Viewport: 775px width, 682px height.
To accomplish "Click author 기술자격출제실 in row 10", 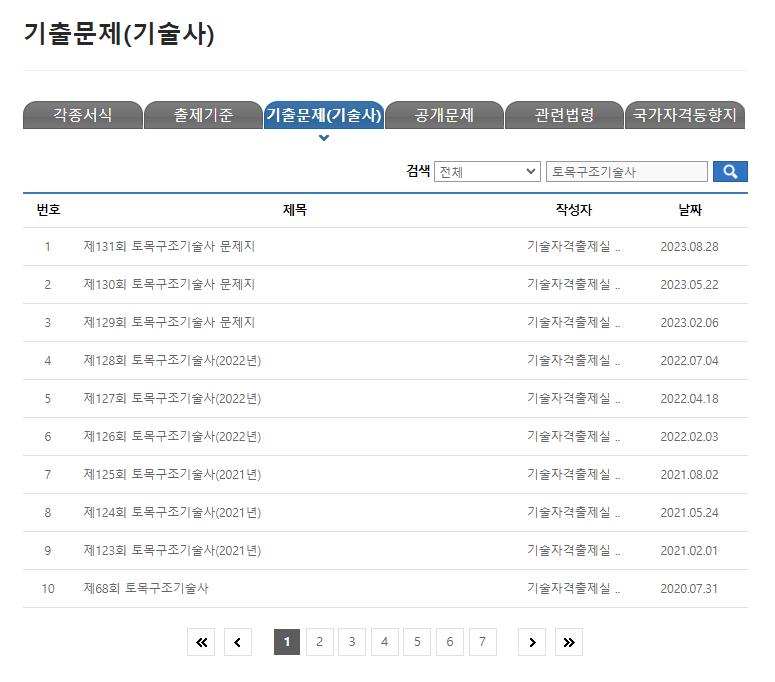I will pyautogui.click(x=573, y=588).
